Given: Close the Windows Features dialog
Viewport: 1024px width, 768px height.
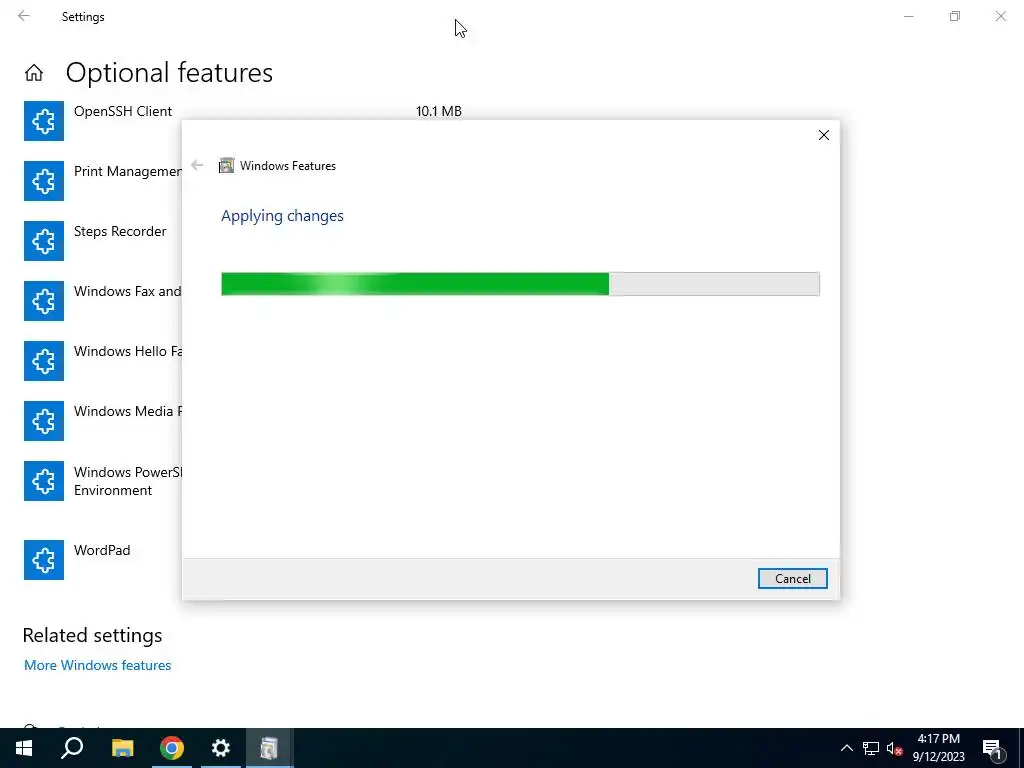Looking at the screenshot, I should (824, 135).
